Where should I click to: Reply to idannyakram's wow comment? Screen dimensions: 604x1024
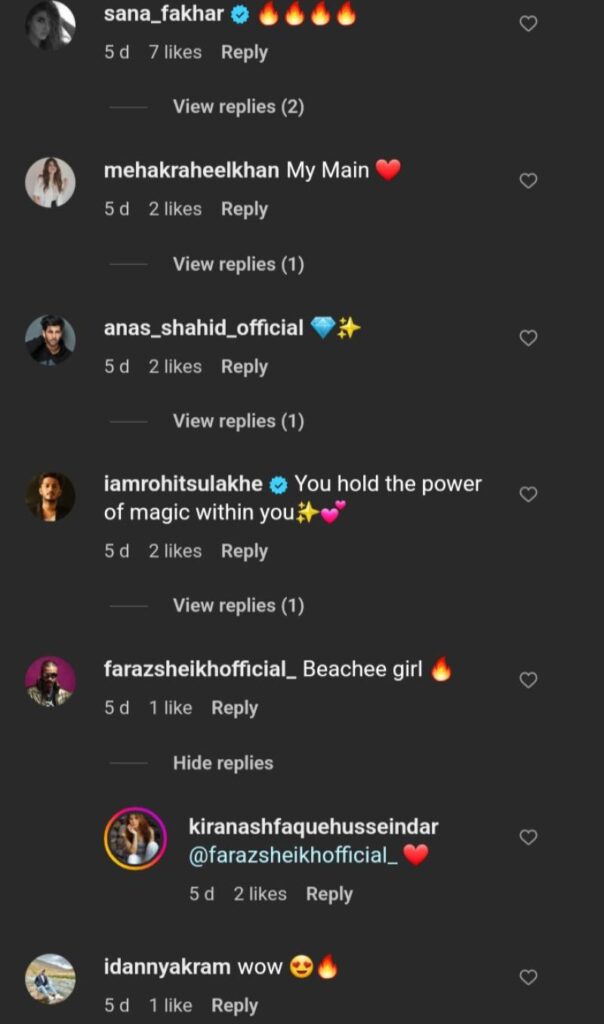pos(234,1006)
